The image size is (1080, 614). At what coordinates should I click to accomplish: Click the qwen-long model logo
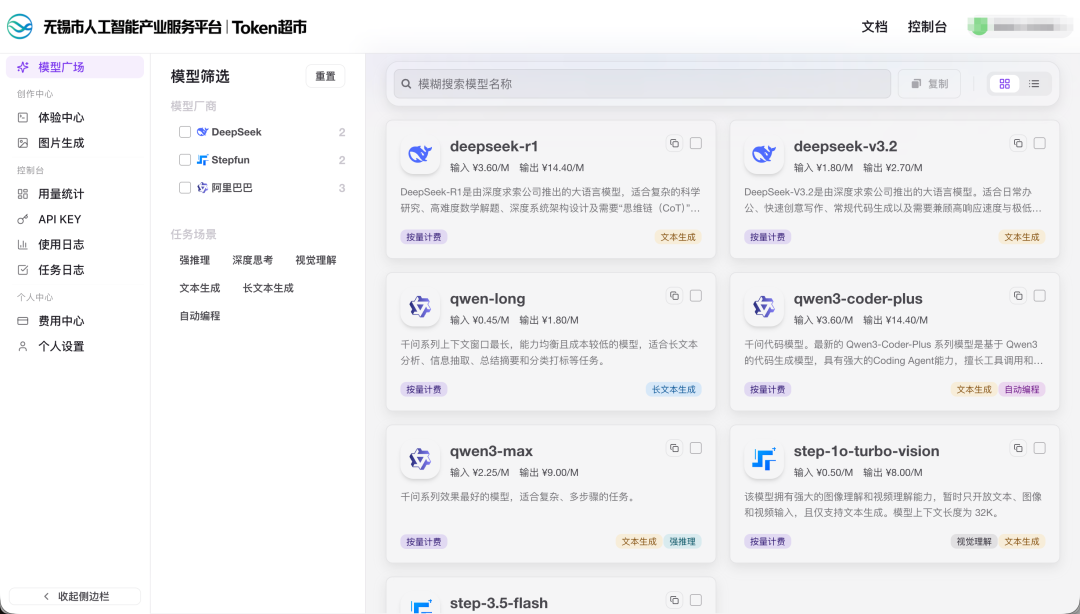point(419,306)
